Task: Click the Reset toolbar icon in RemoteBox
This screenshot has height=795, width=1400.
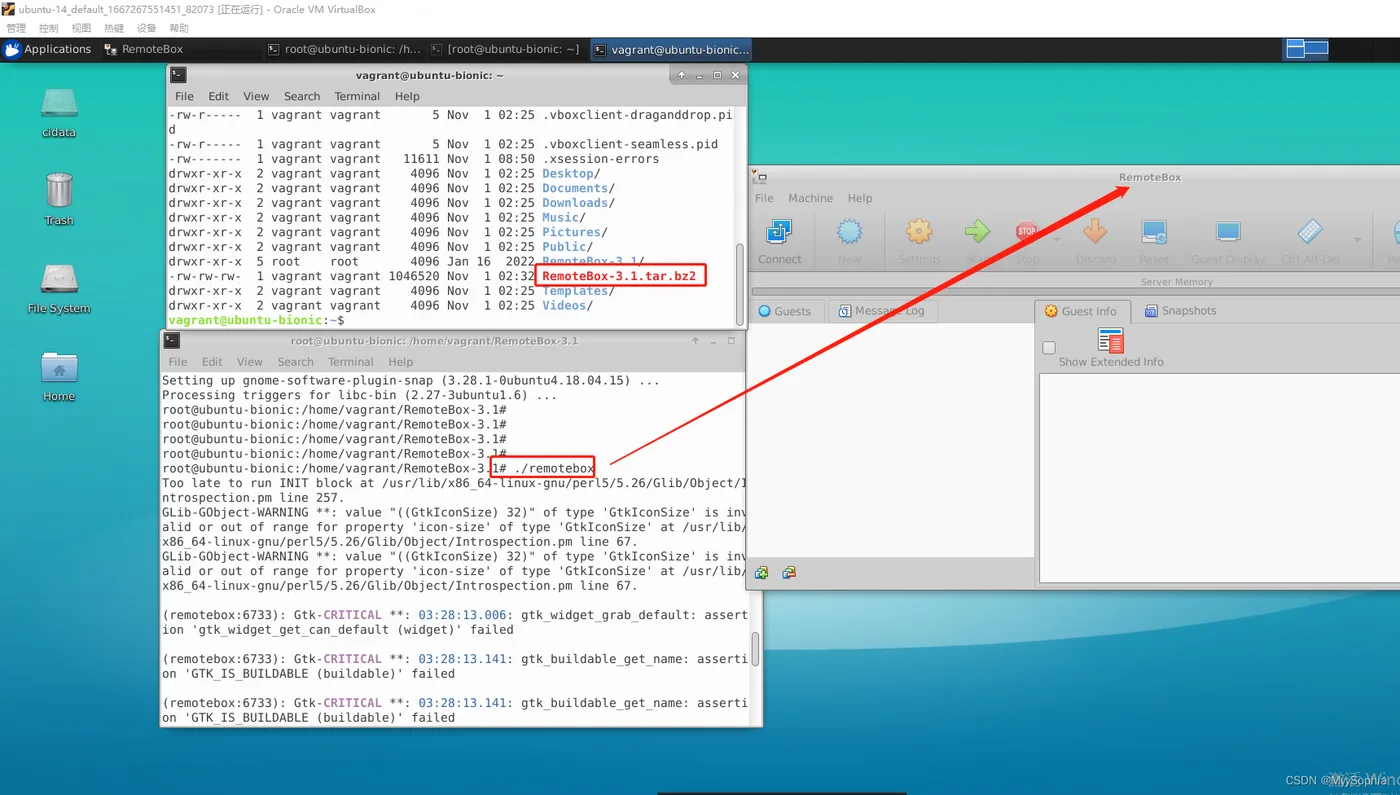Action: tap(1154, 232)
